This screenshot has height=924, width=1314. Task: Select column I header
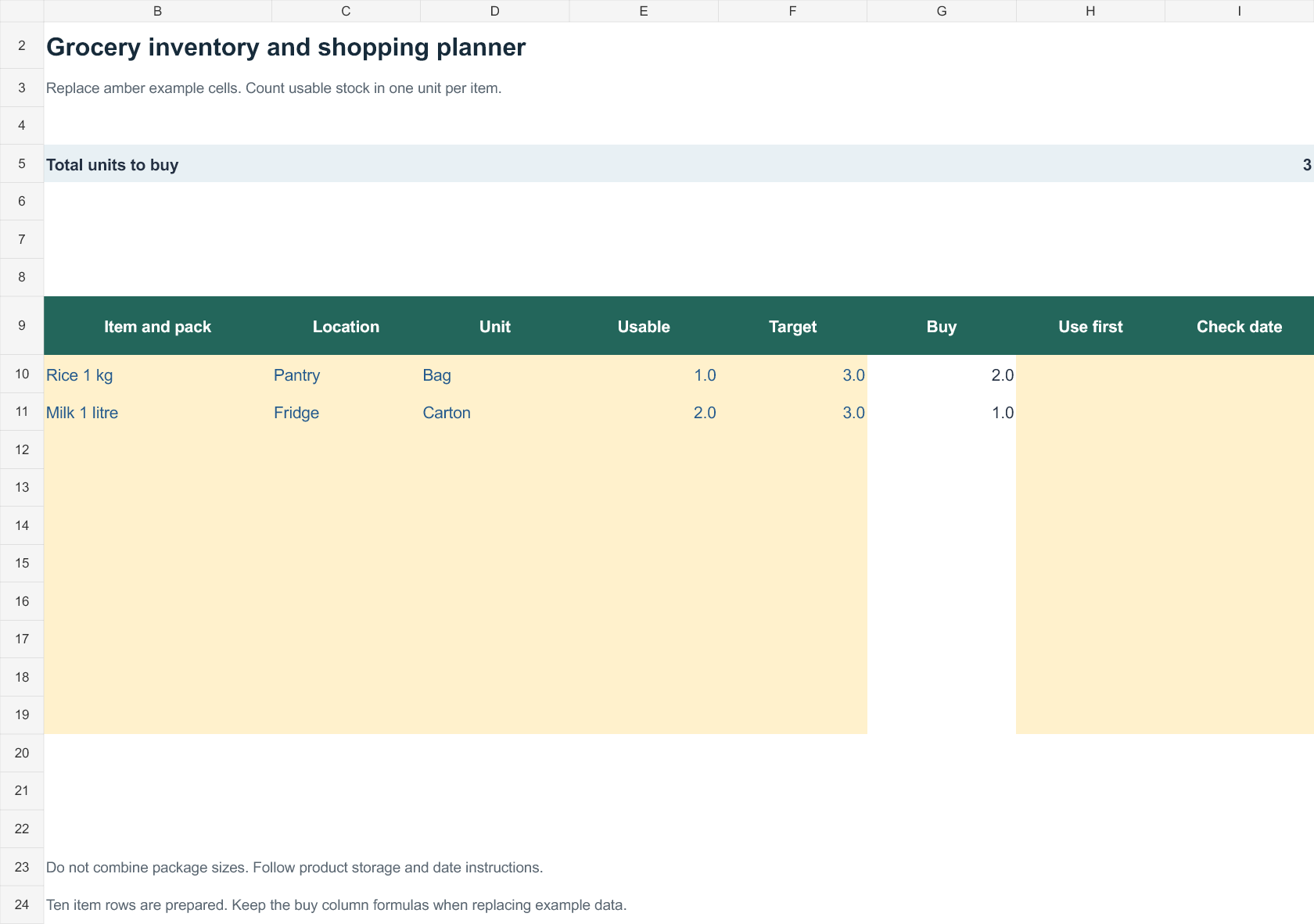click(1240, 11)
